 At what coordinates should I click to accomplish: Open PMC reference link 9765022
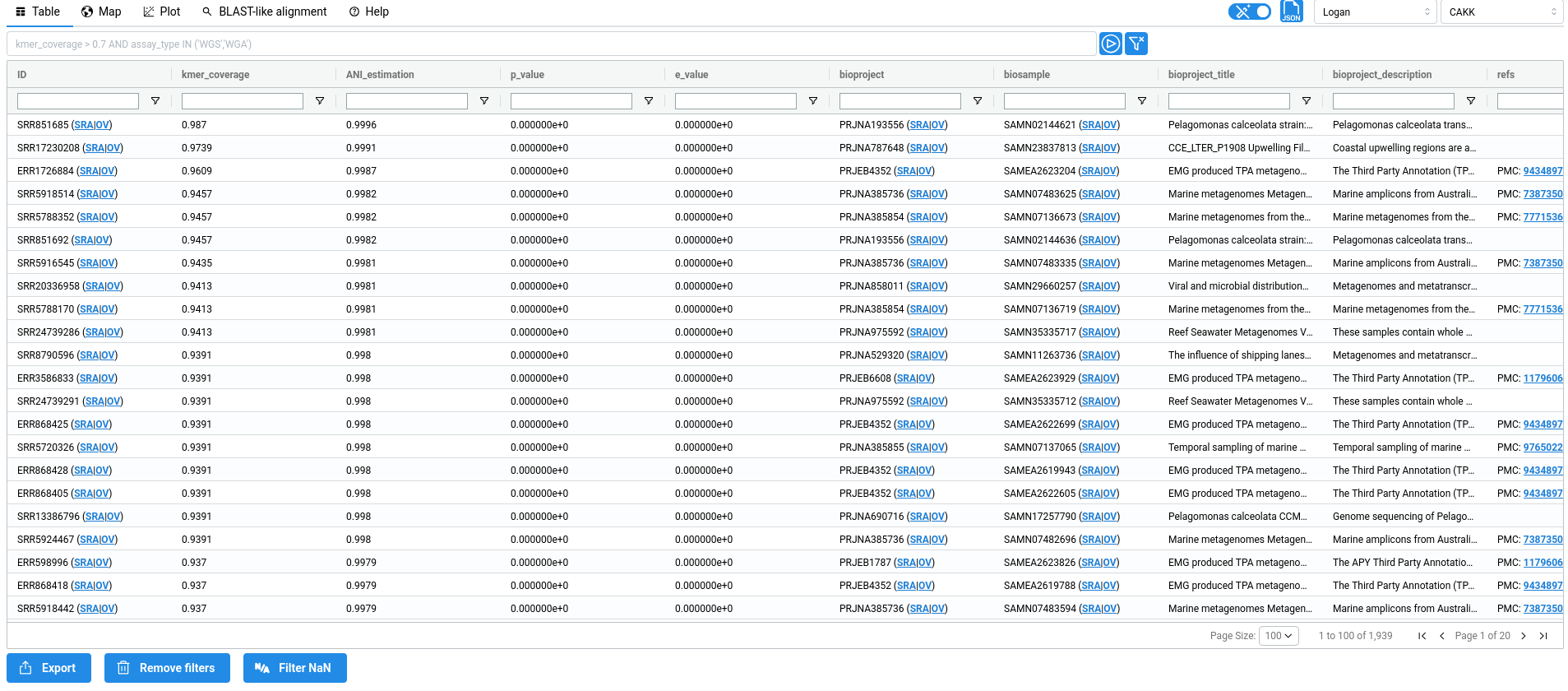click(1543, 448)
